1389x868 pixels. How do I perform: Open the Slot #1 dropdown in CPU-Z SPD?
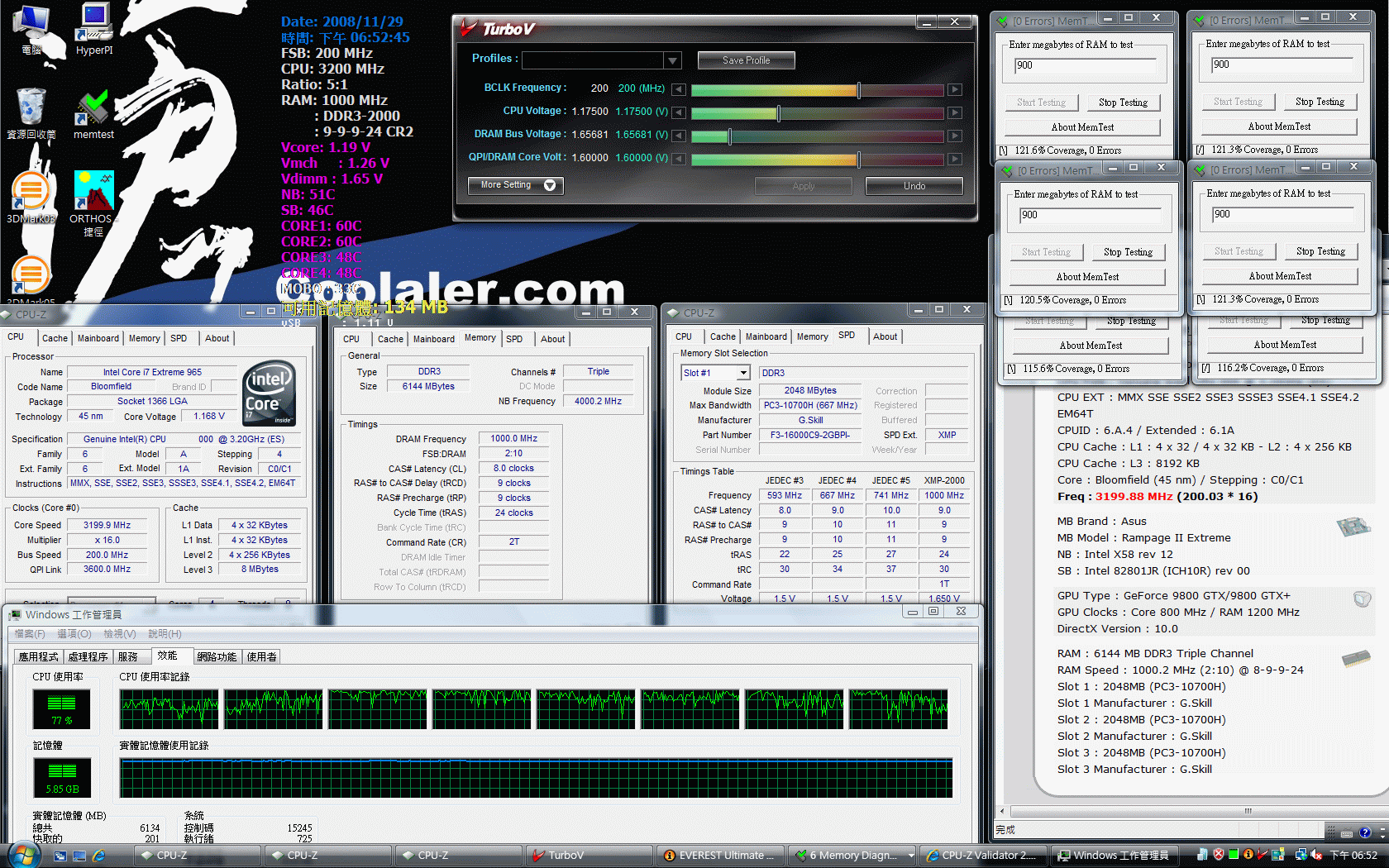tap(743, 373)
